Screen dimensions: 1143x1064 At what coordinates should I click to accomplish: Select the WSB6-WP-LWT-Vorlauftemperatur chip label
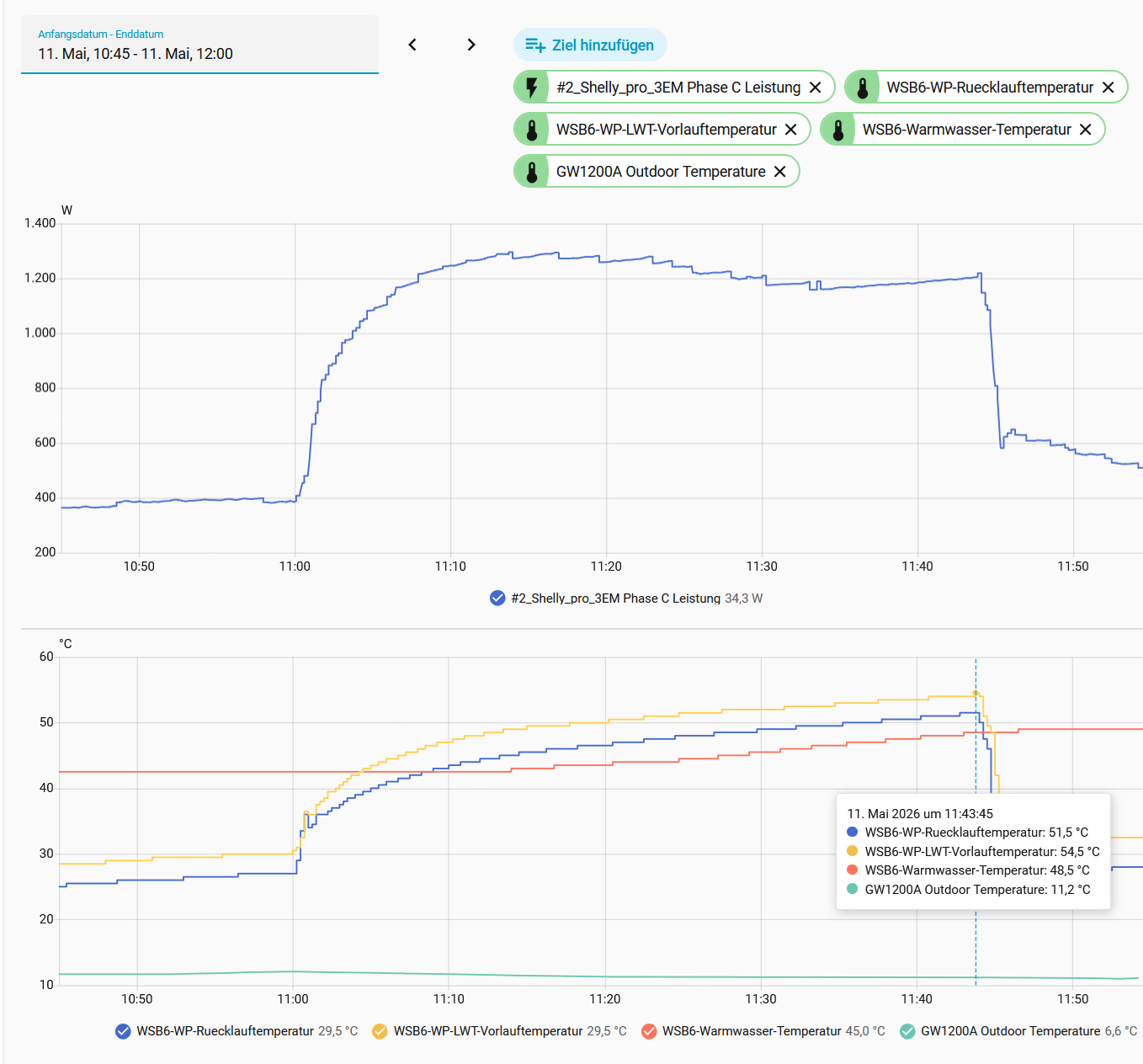click(667, 130)
